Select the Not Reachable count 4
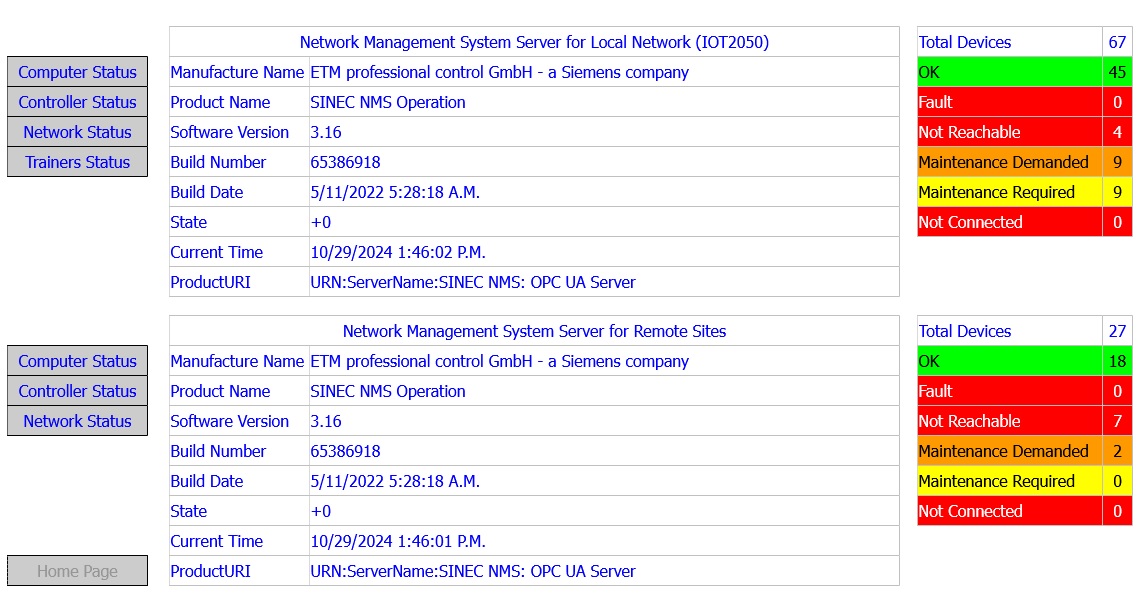Image resolution: width=1146 pixels, height=595 pixels. [x=1117, y=132]
